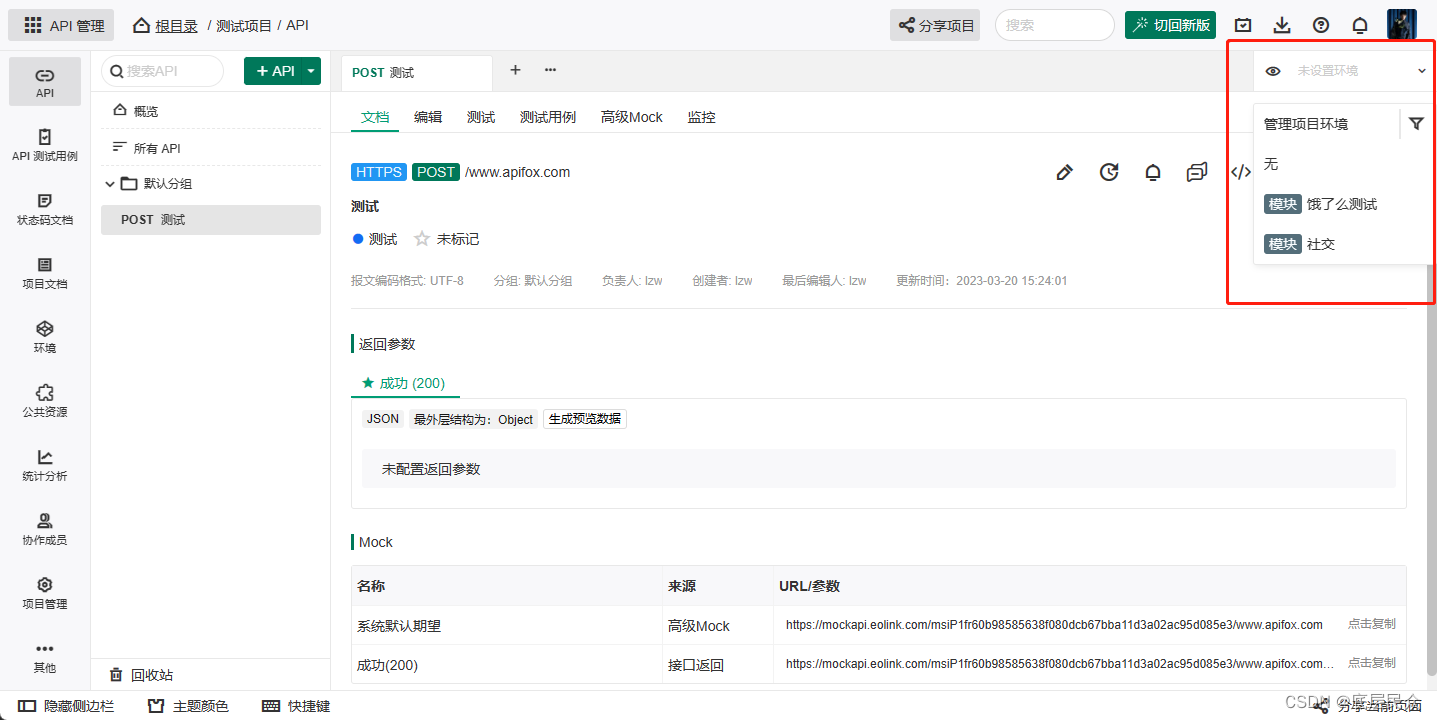
Task: Open header notification bell
Action: pyautogui.click(x=1360, y=26)
